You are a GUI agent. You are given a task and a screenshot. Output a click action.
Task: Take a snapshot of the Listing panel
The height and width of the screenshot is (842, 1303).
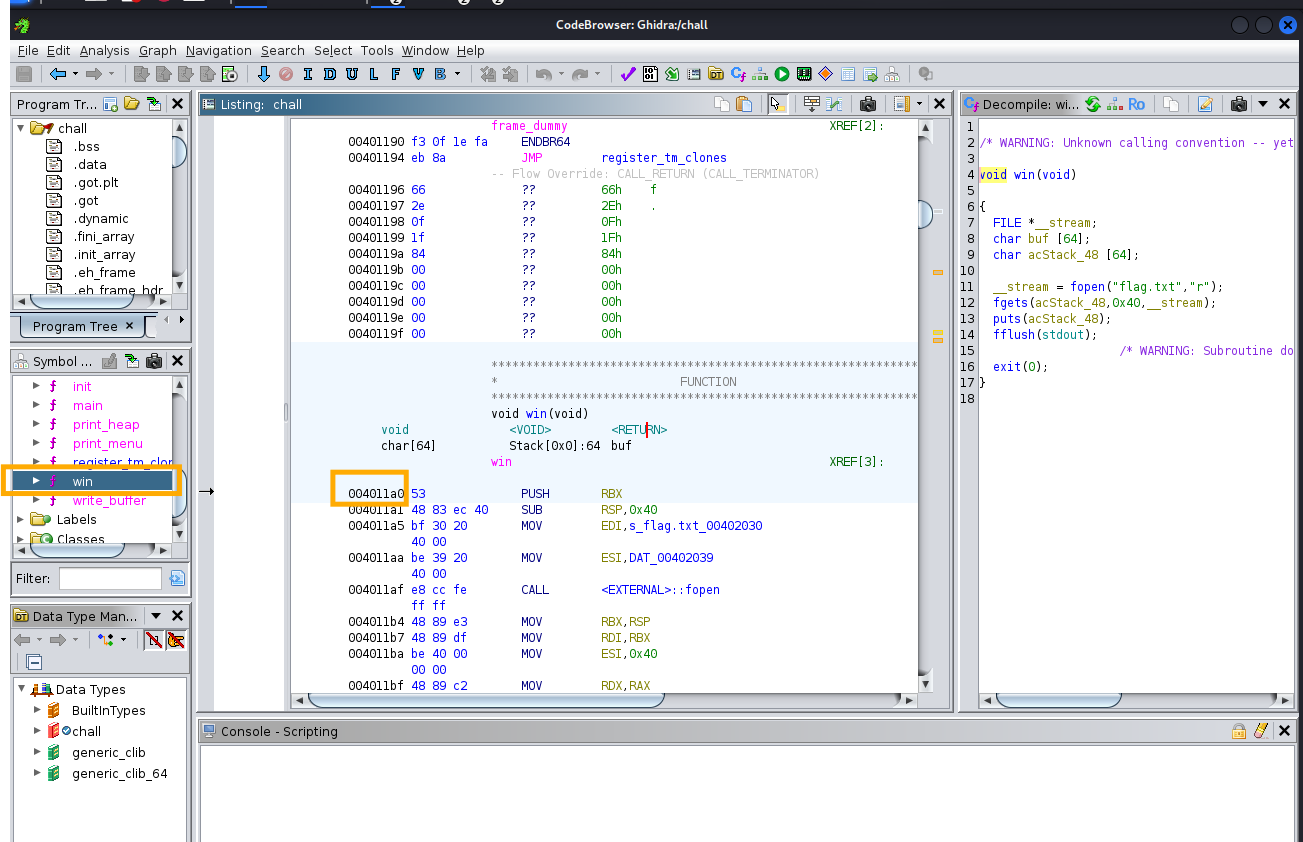coord(868,104)
